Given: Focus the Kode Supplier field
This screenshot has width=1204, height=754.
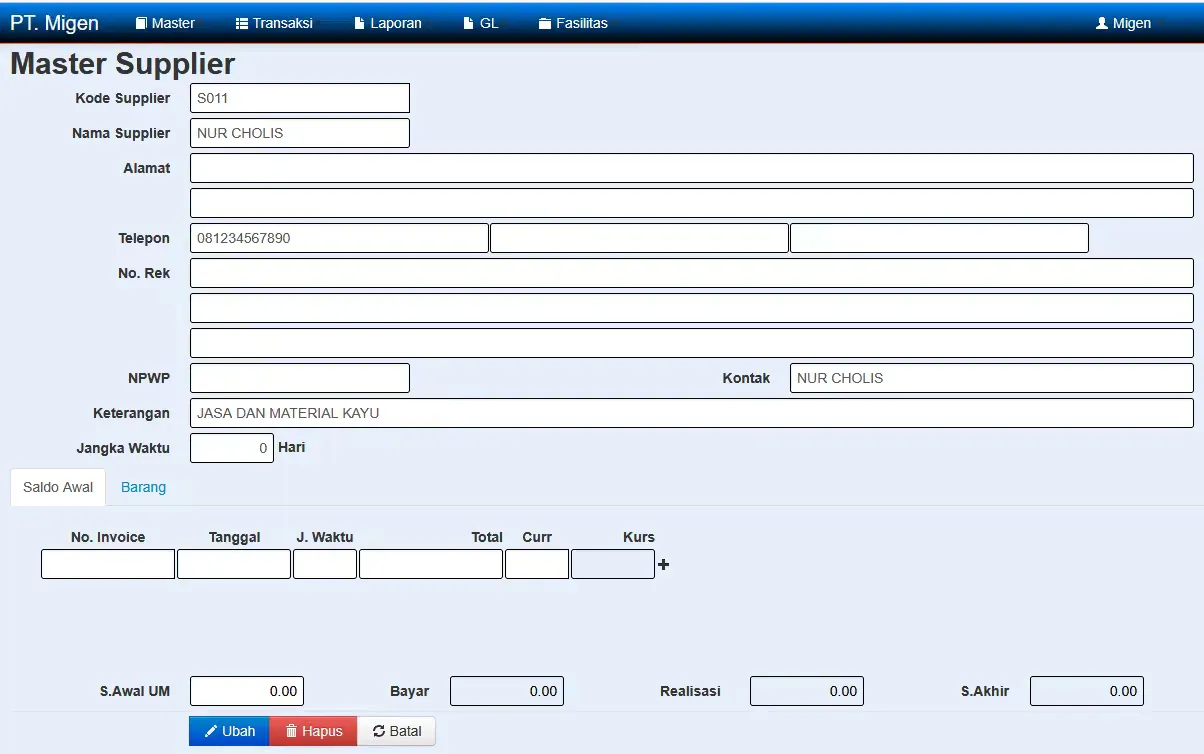Looking at the screenshot, I should point(300,98).
